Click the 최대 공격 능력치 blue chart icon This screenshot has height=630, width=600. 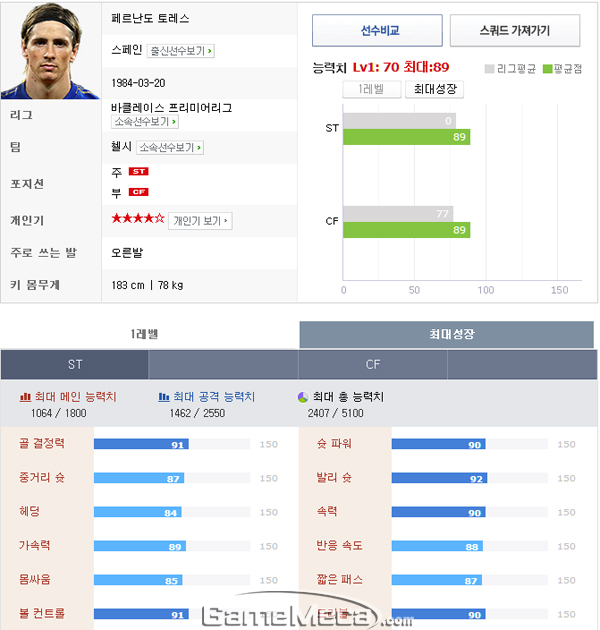(x=164, y=397)
